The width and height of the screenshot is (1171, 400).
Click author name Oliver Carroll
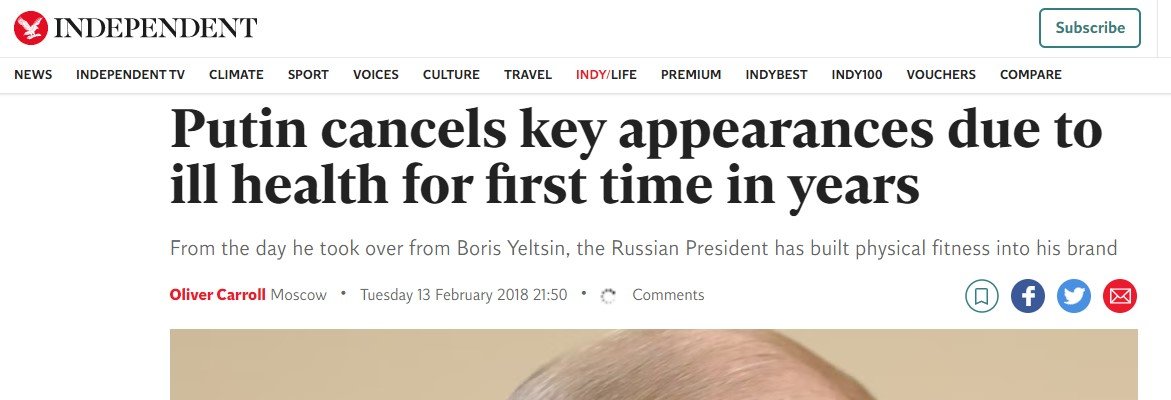(218, 295)
